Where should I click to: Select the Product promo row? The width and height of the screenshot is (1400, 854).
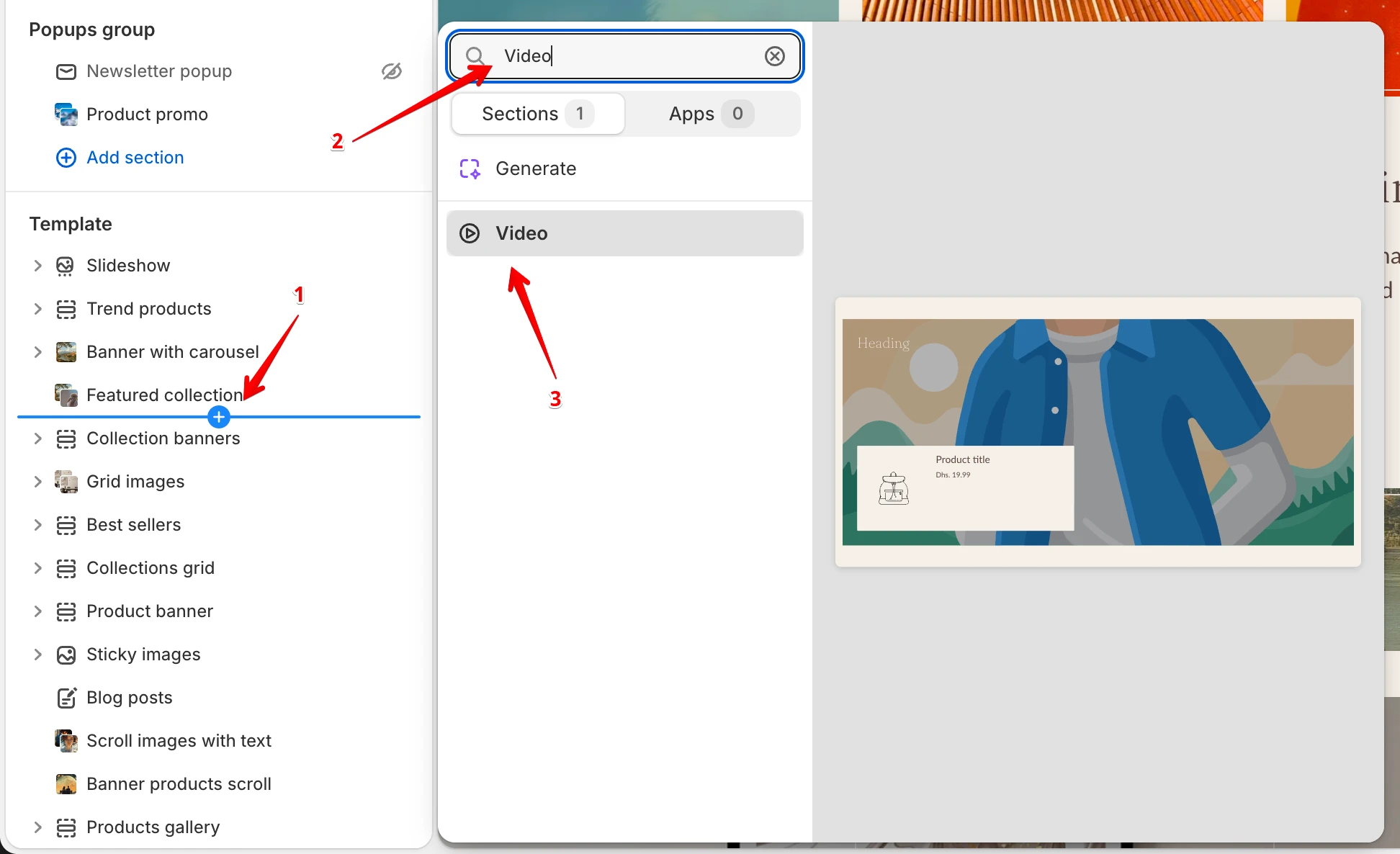click(219, 114)
